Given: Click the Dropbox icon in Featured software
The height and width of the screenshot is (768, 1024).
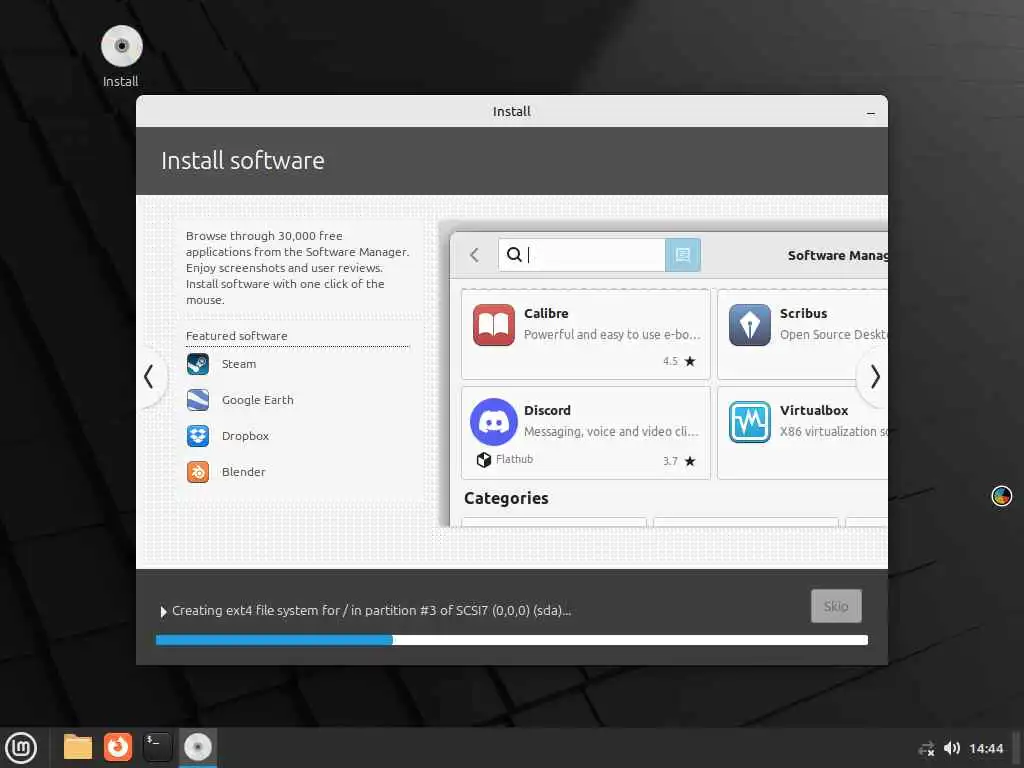Looking at the screenshot, I should click(198, 436).
